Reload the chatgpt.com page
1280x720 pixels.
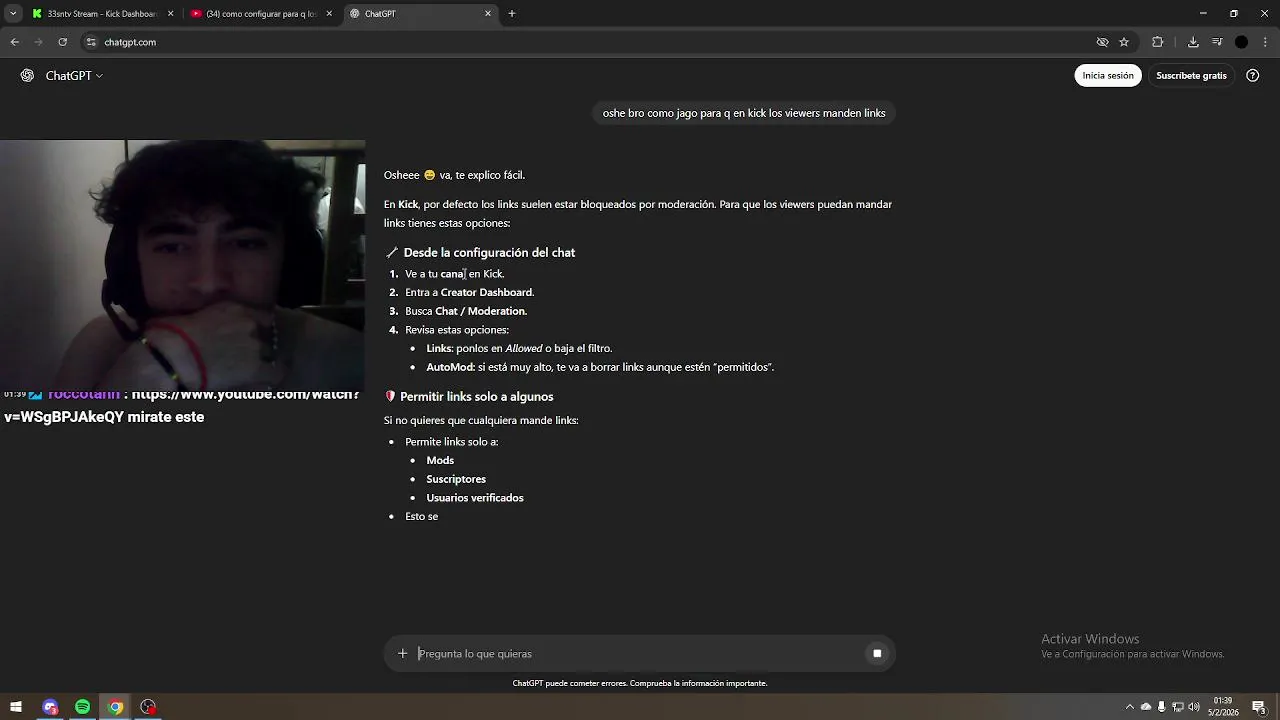[63, 42]
